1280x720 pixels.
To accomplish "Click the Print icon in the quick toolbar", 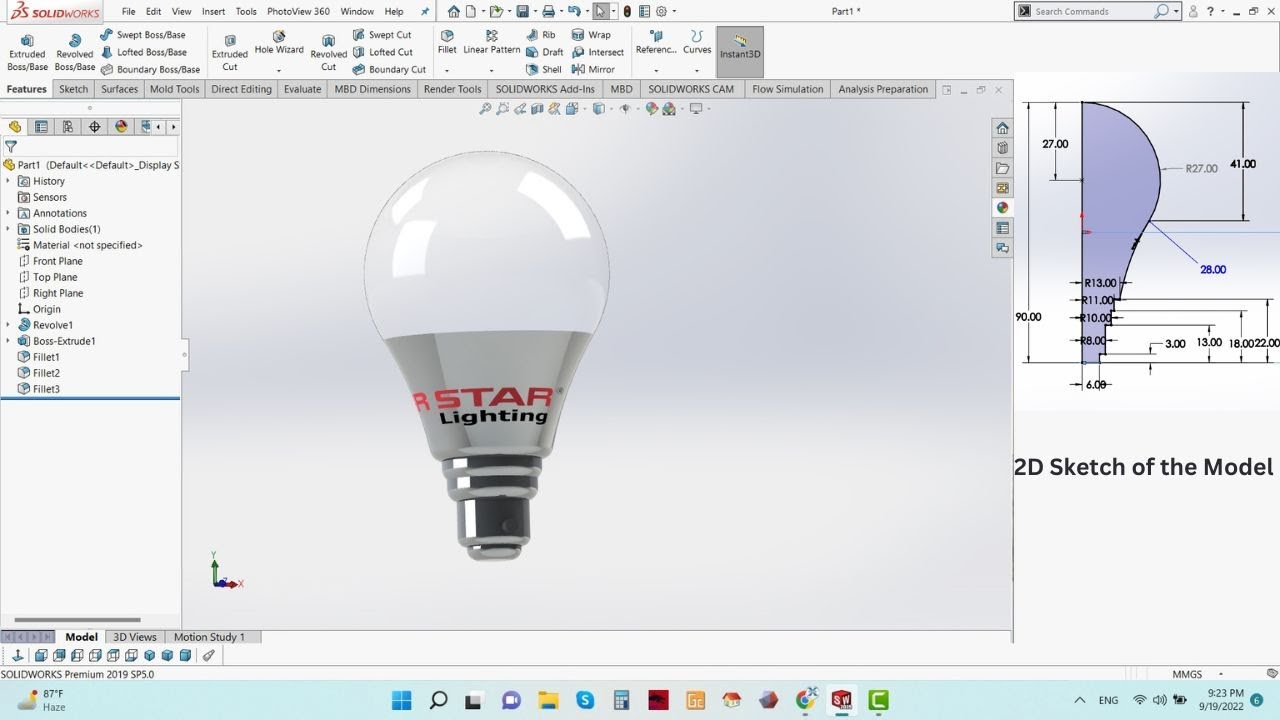I will point(548,11).
